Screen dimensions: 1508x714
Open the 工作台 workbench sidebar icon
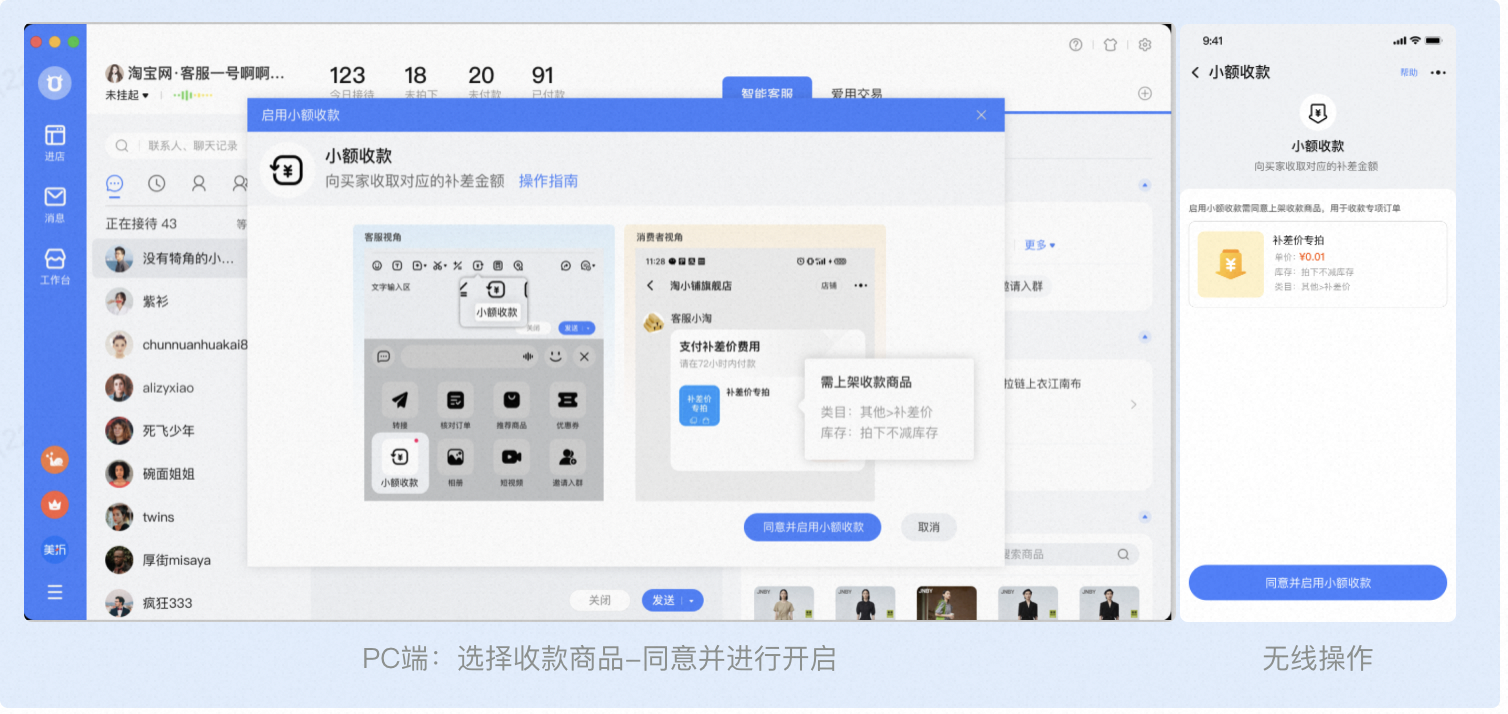pyautogui.click(x=55, y=266)
